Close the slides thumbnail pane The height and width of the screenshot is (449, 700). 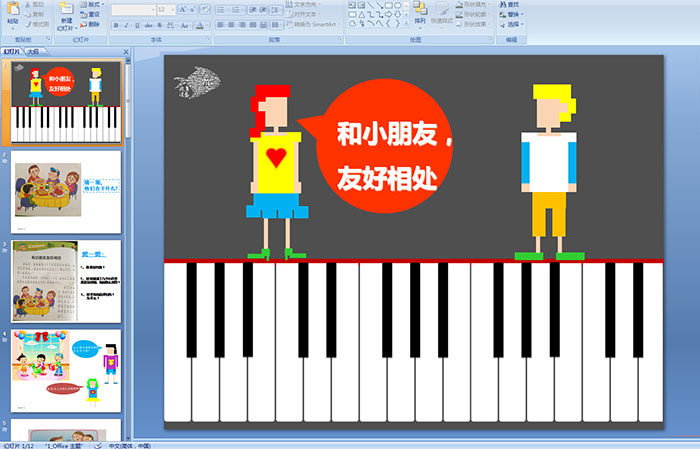126,52
